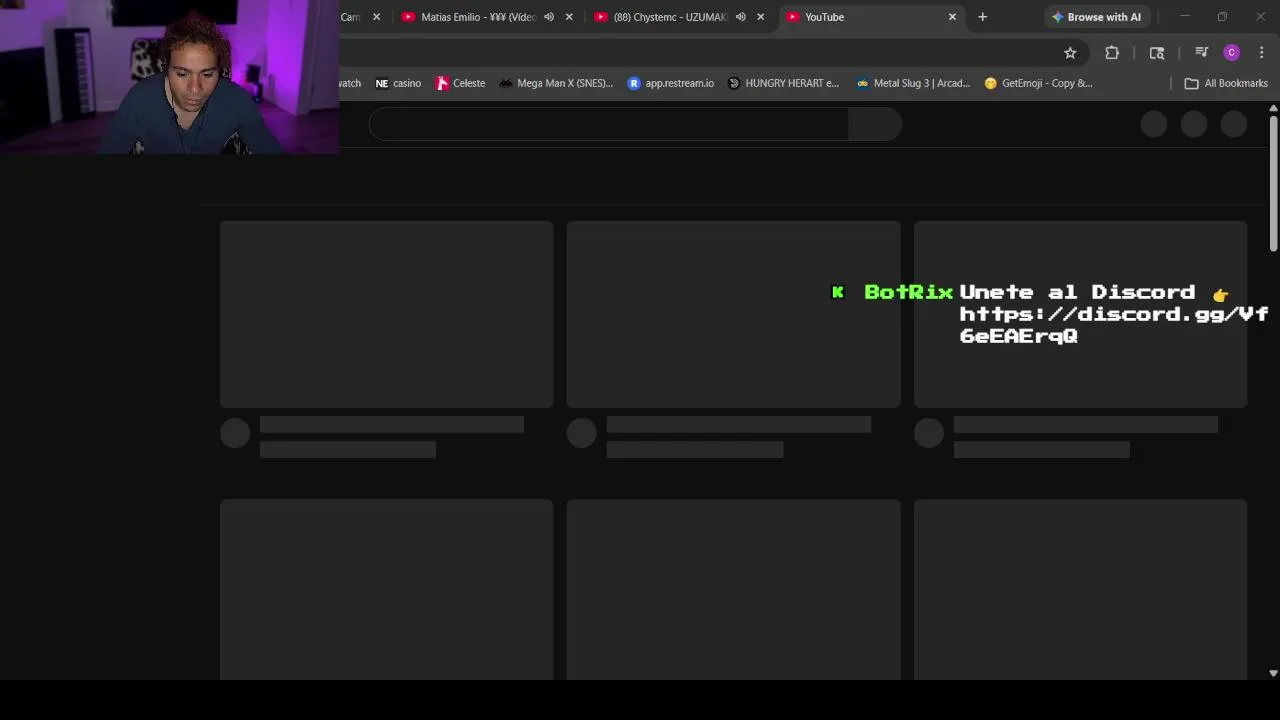This screenshot has height=720, width=1280.
Task: Open the casino bookmark
Action: pos(398,83)
